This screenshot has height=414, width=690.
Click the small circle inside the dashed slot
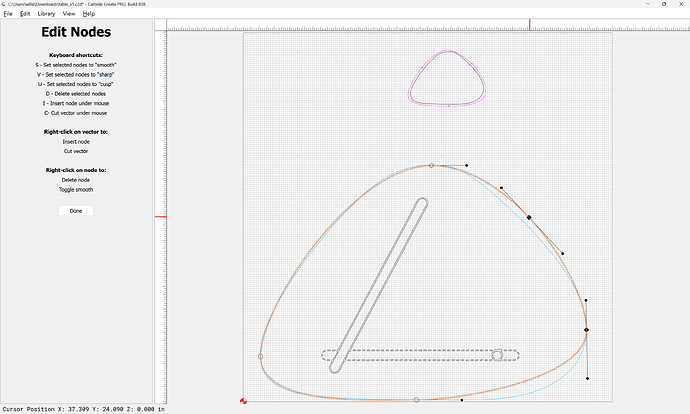tap(496, 355)
